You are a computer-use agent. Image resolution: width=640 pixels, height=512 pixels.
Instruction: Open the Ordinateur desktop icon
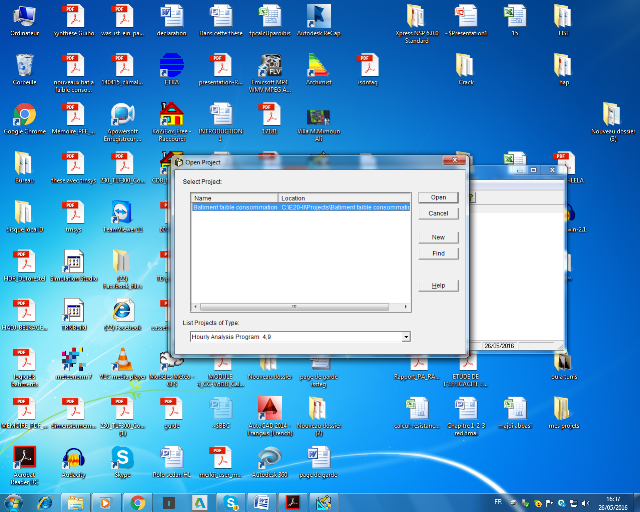(x=24, y=17)
